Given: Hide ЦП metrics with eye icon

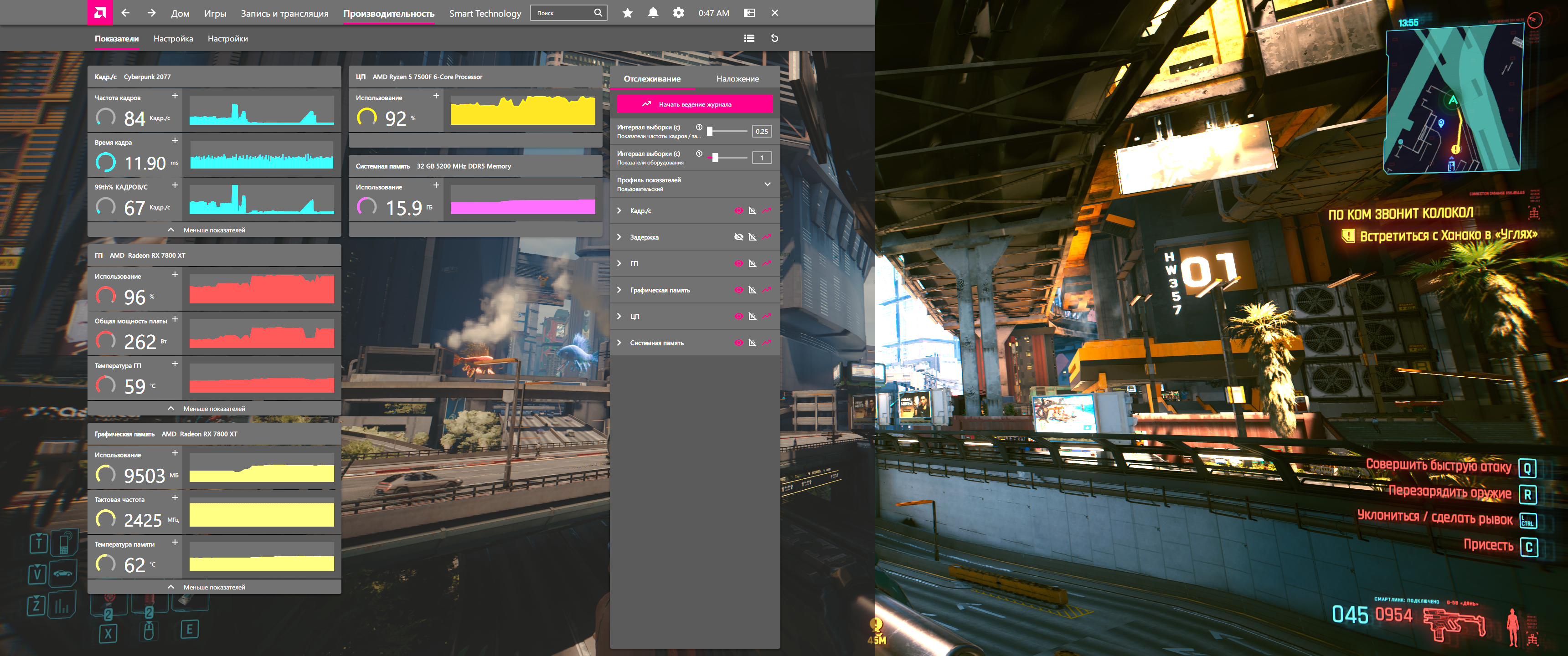Looking at the screenshot, I should tap(738, 317).
